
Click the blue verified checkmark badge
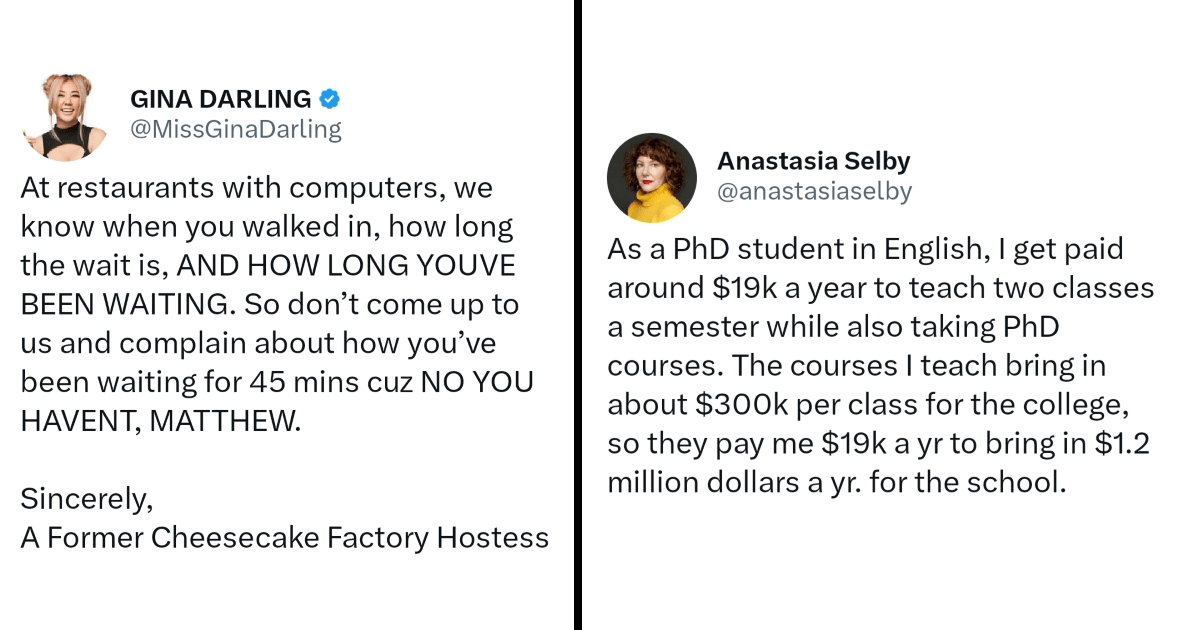pyautogui.click(x=330, y=99)
